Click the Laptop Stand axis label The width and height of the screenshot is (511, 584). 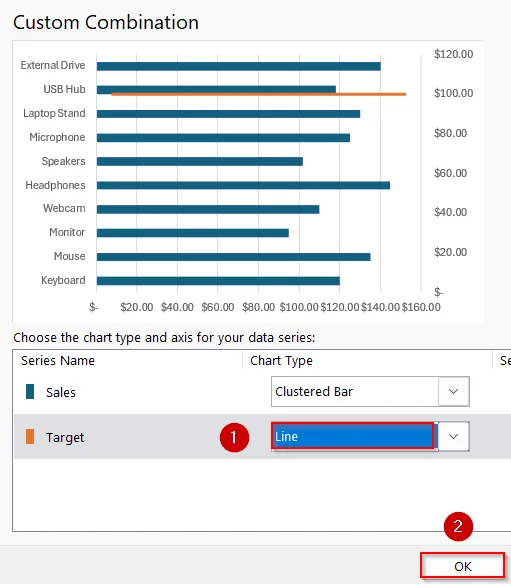tap(54, 113)
